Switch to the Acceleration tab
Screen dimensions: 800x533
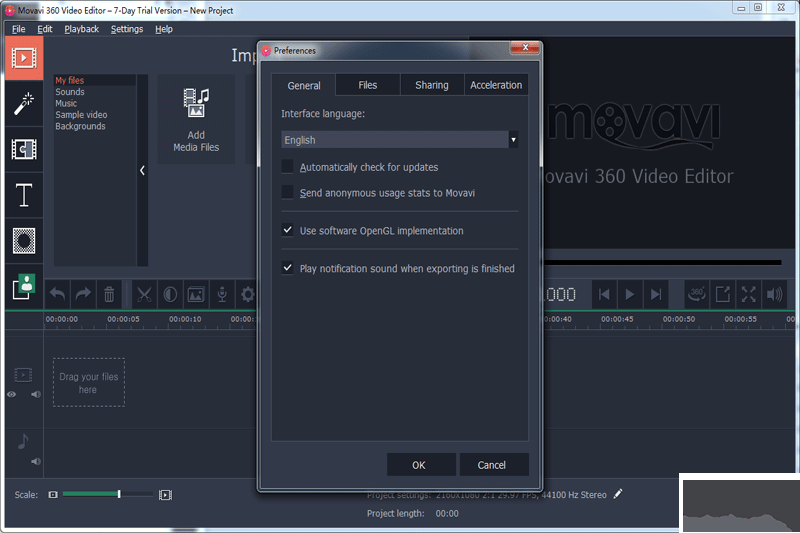(496, 85)
